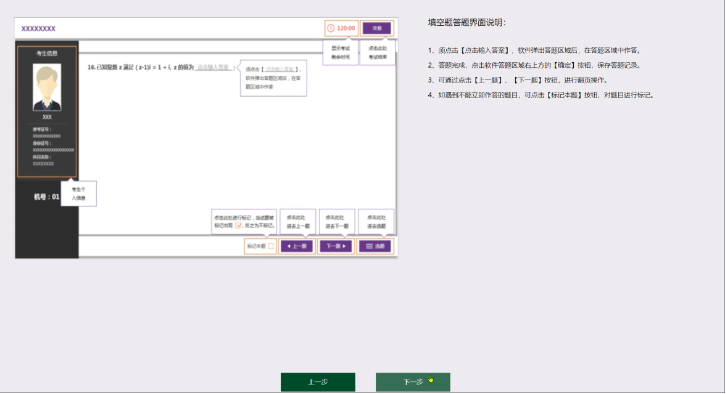Image resolution: width=726 pixels, height=394 pixels.
Task: Click the purple 选题 question list button
Action: coord(376,246)
